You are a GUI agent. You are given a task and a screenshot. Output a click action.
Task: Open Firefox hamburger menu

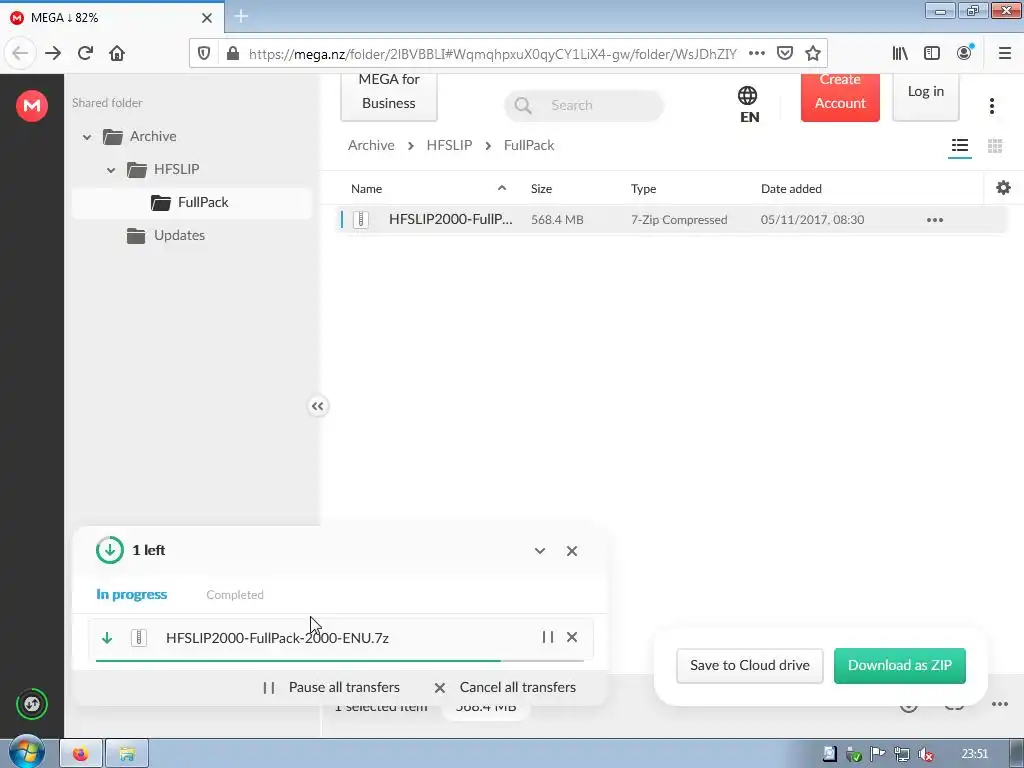click(x=1004, y=53)
